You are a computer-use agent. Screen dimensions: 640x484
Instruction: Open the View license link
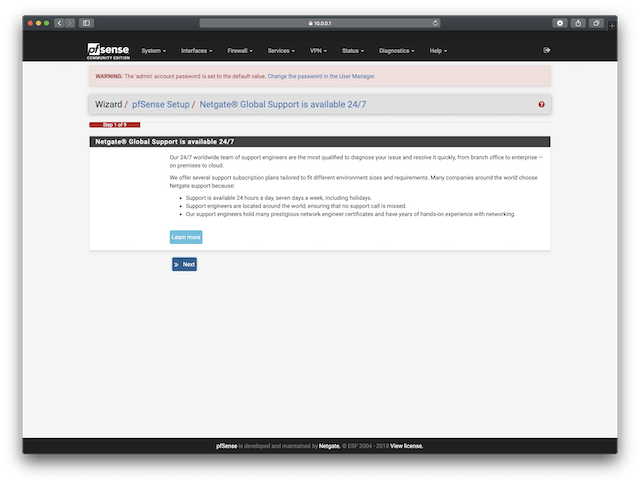click(x=407, y=446)
